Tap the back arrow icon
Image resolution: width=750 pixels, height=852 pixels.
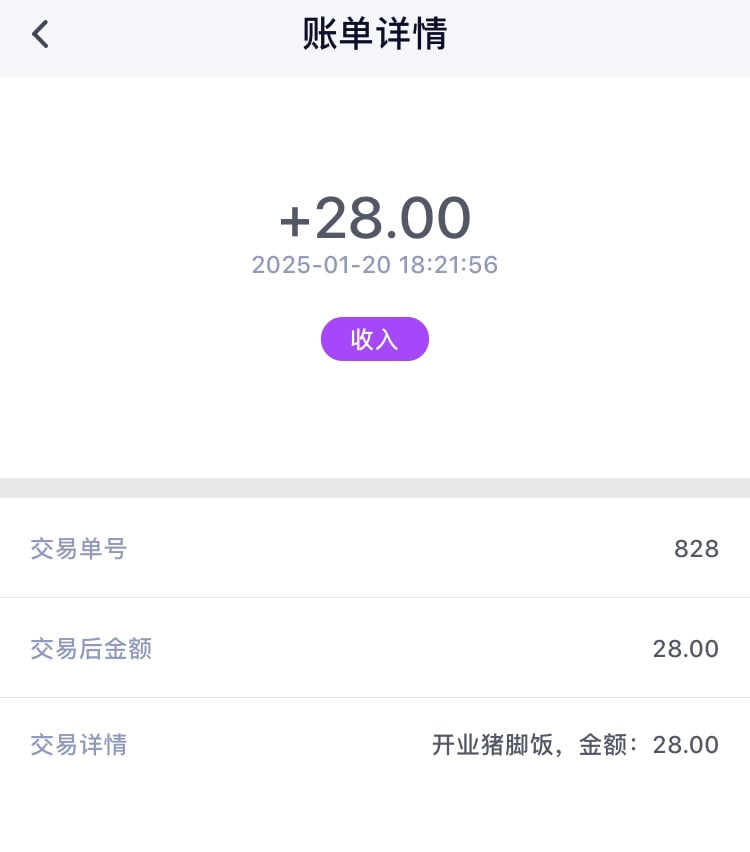pyautogui.click(x=40, y=35)
